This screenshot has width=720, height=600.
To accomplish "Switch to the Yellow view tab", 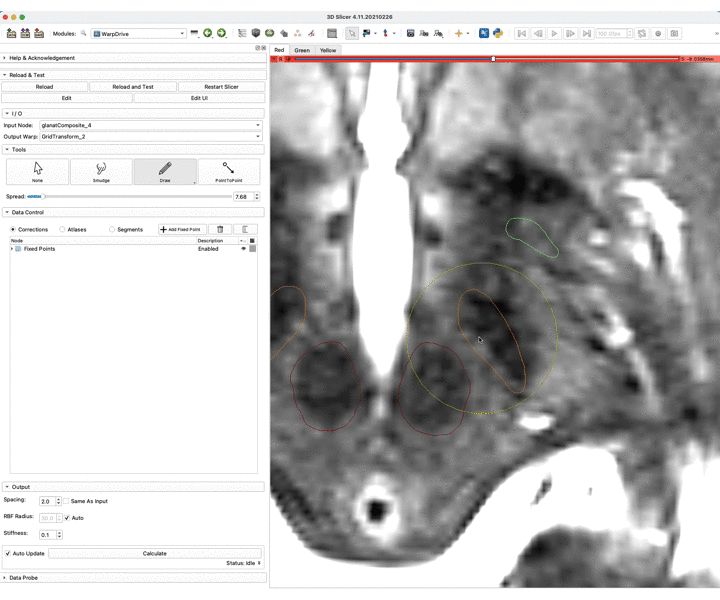I will point(328,50).
